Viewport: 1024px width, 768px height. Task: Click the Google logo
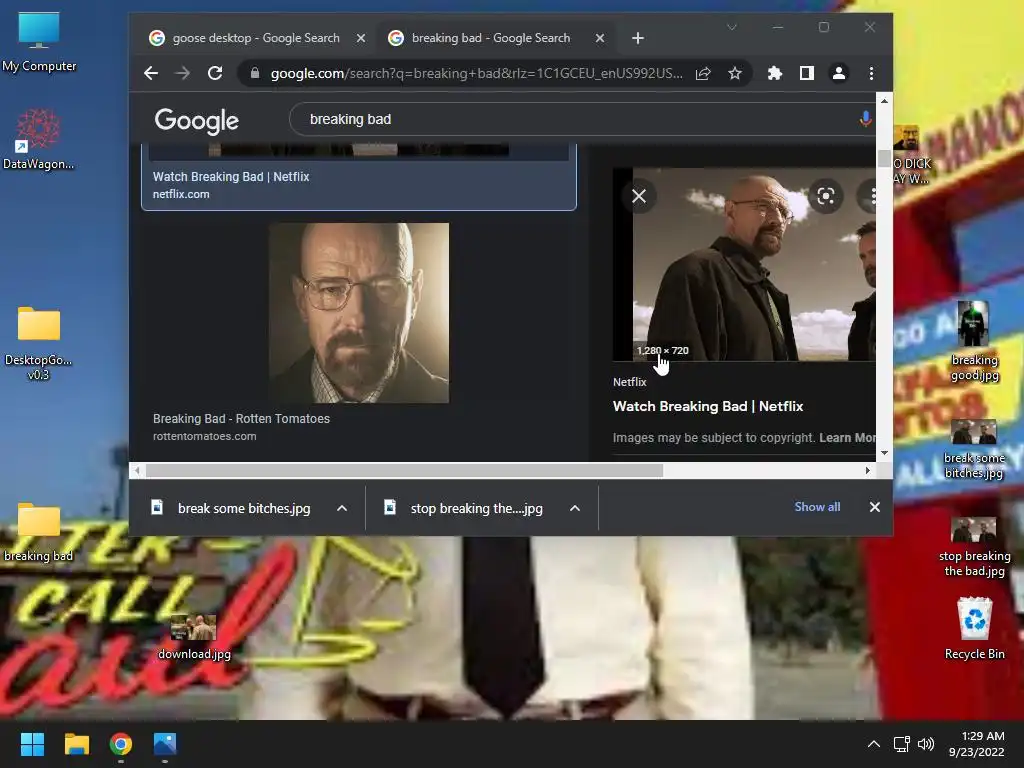(x=197, y=121)
